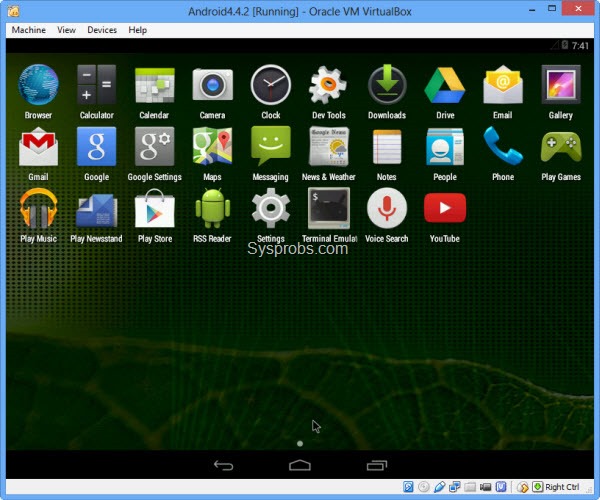Click the VirtualBox USB pen status icon
The height and width of the screenshot is (500, 600).
[x=439, y=487]
